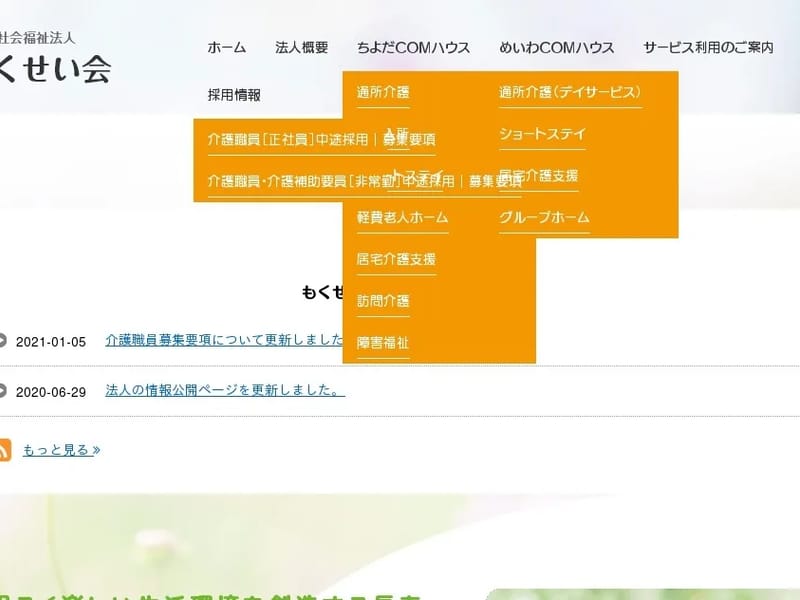Click the bullet icon beside 2020-06-29
Screen dimensions: 800x600
point(3,391)
